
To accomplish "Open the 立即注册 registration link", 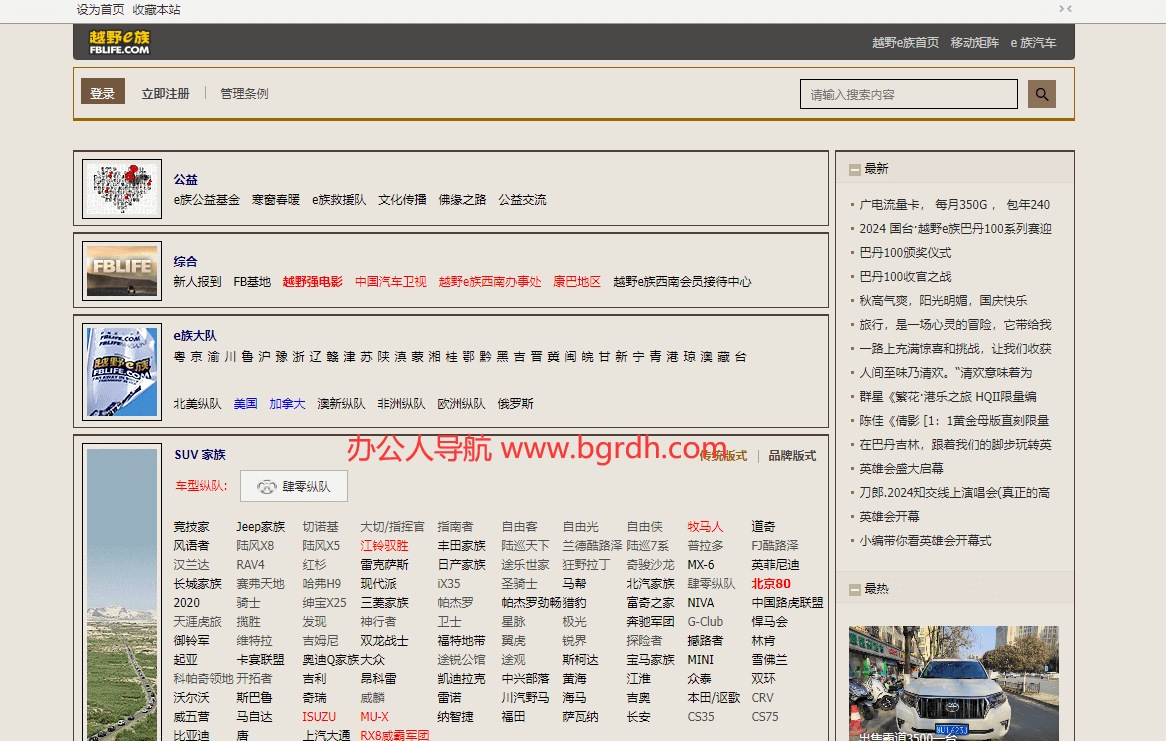I will point(165,93).
